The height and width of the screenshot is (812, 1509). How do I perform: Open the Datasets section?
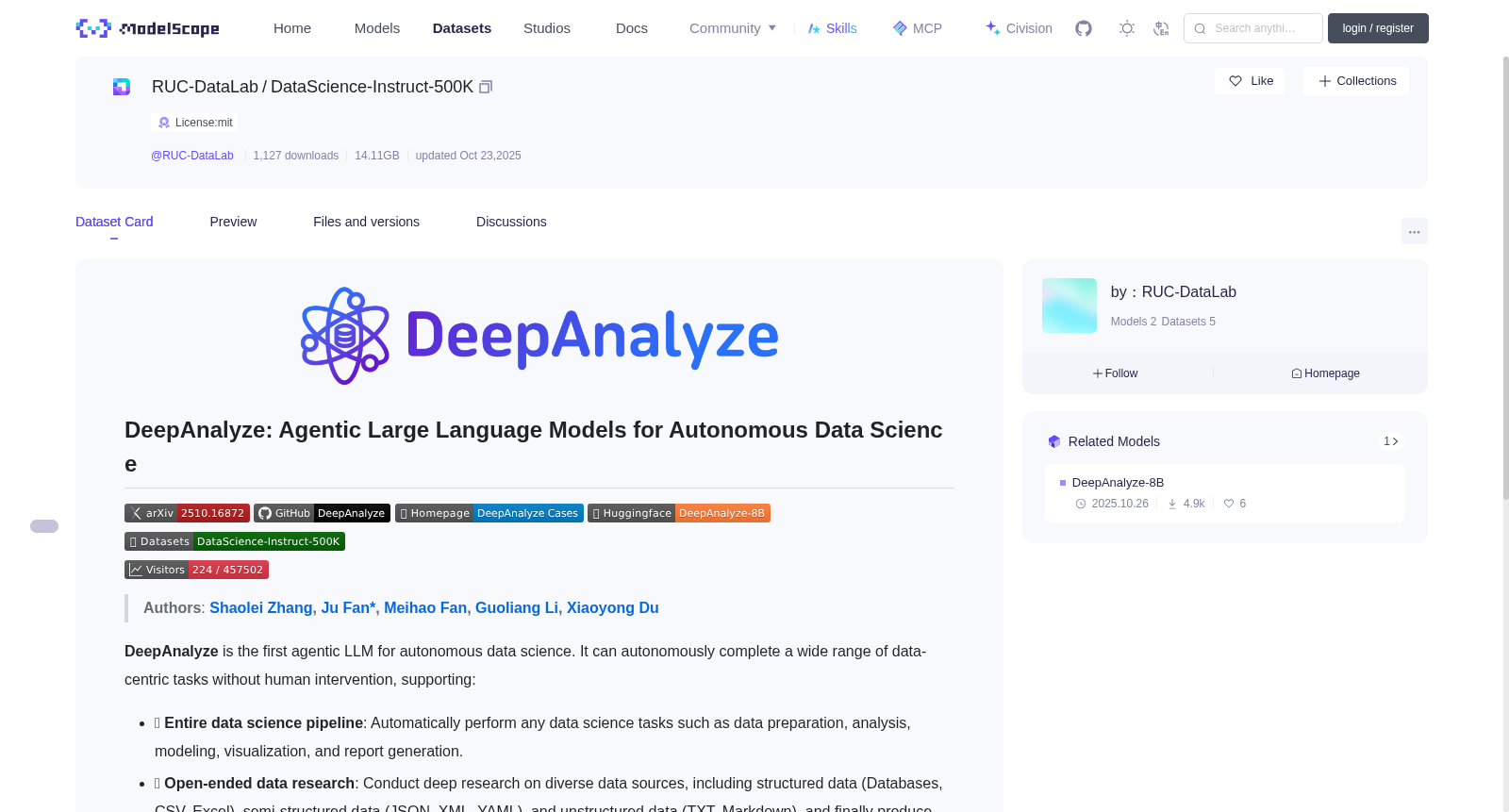462,28
